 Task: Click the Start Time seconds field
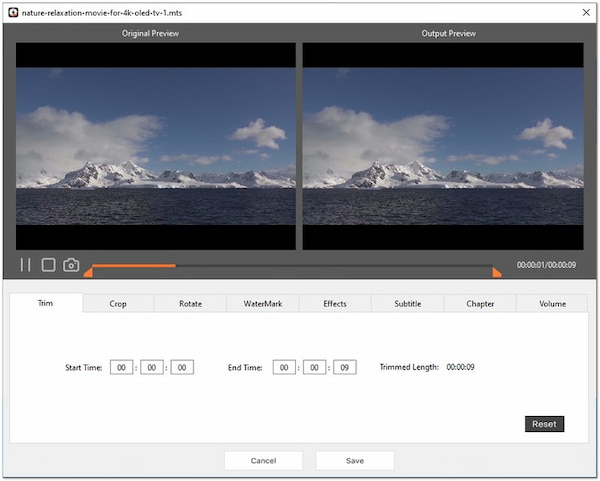[182, 367]
